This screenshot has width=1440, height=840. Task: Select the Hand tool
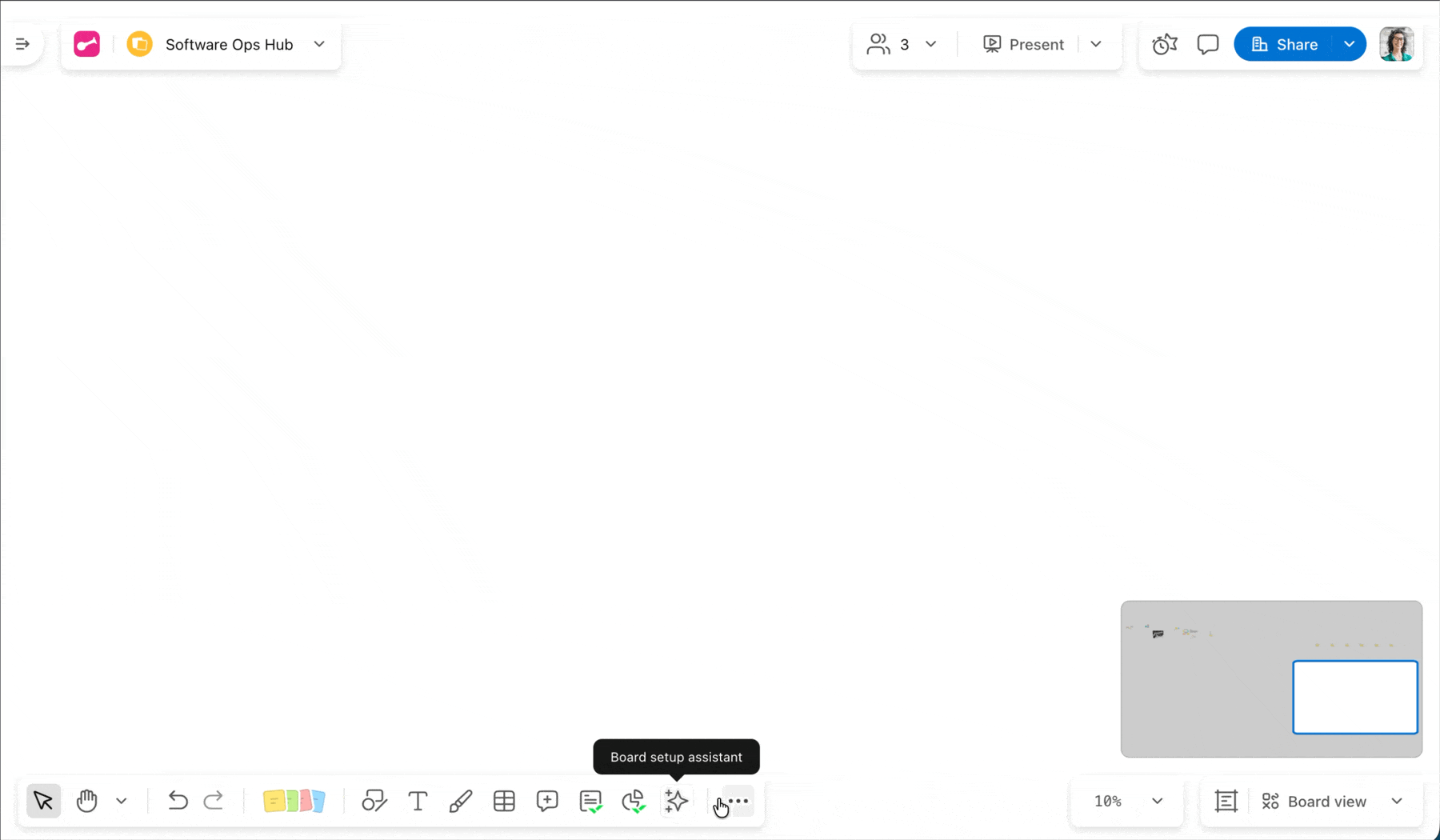(86, 801)
